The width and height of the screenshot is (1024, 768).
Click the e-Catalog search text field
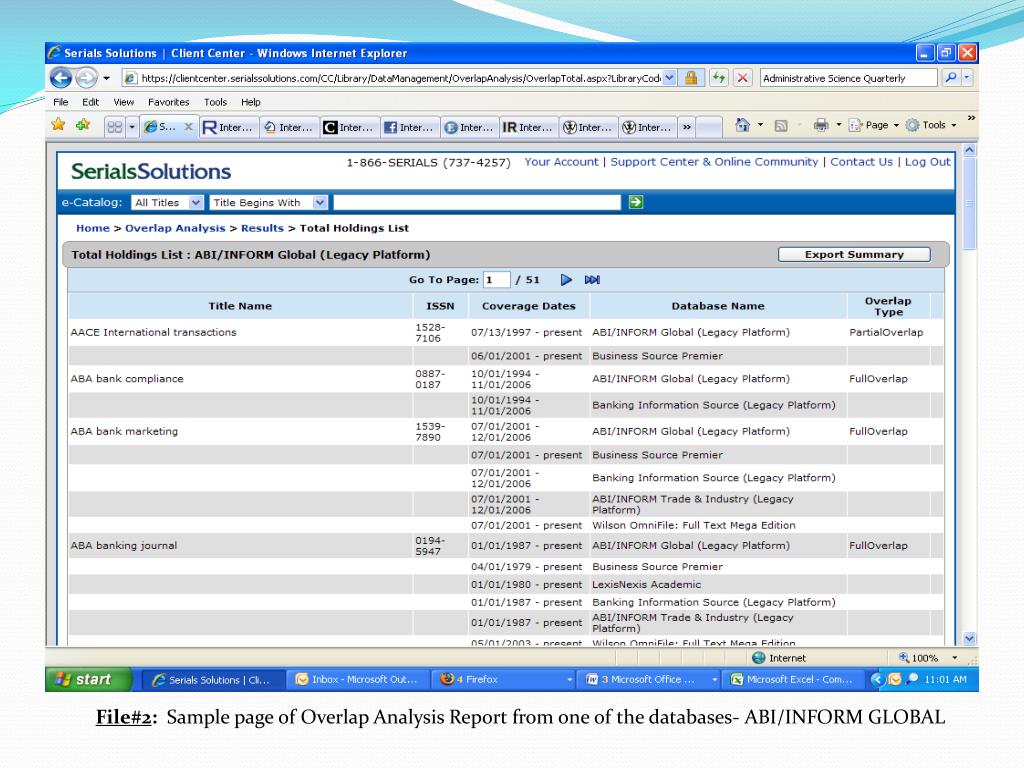(477, 202)
